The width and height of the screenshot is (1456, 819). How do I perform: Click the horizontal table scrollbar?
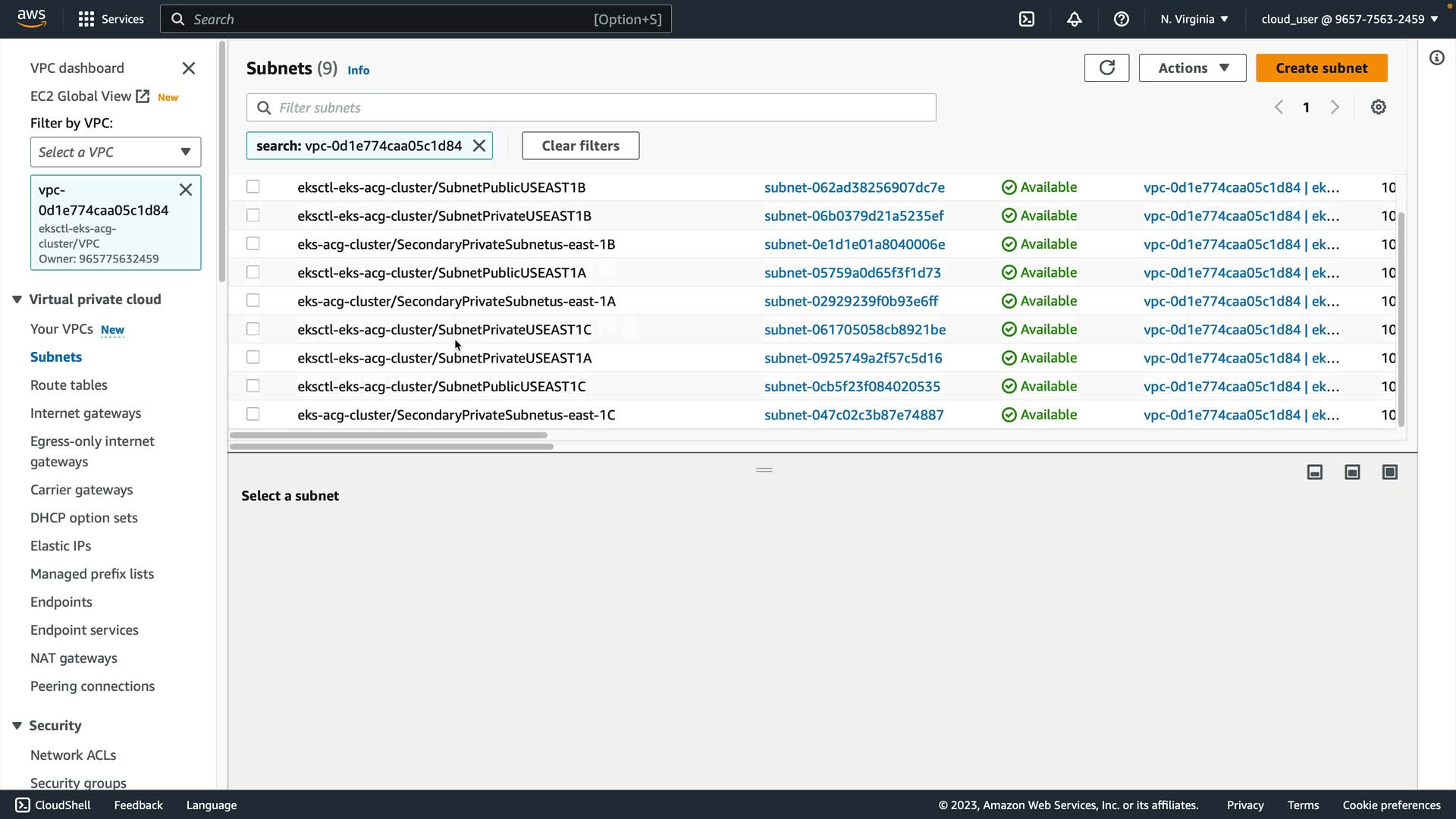(x=388, y=435)
